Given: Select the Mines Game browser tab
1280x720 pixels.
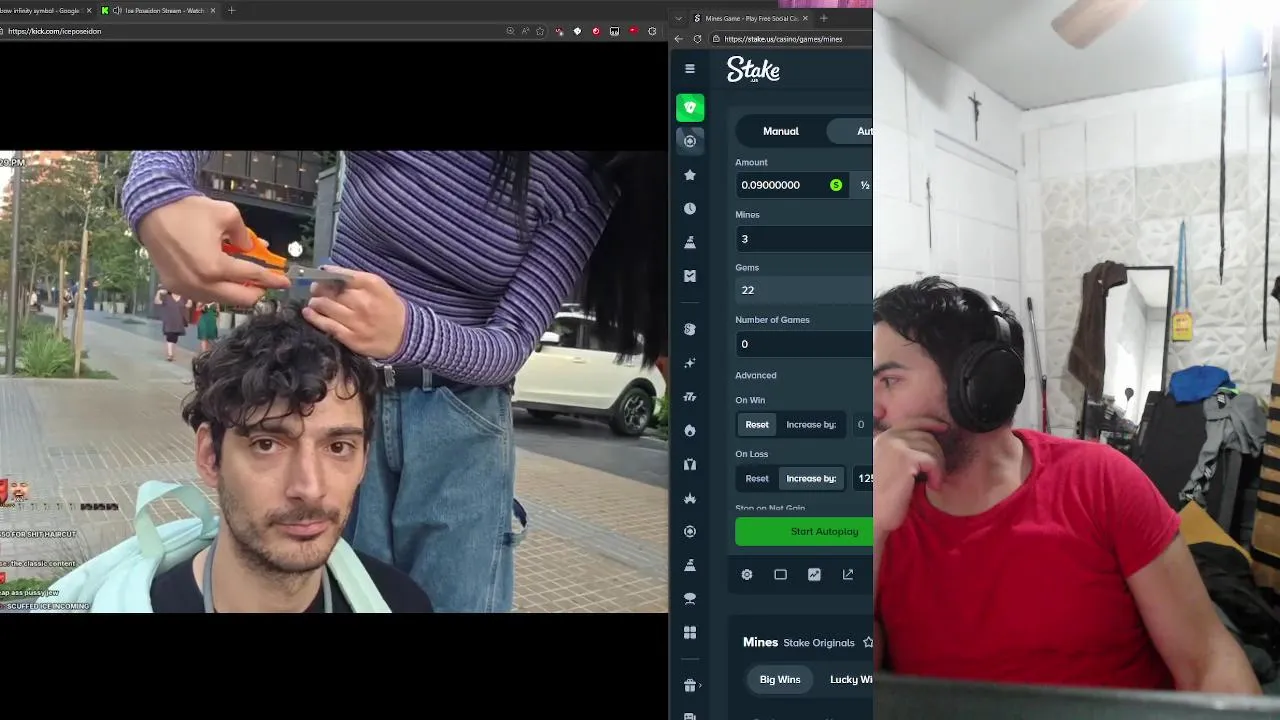Looking at the screenshot, I should 751,18.
